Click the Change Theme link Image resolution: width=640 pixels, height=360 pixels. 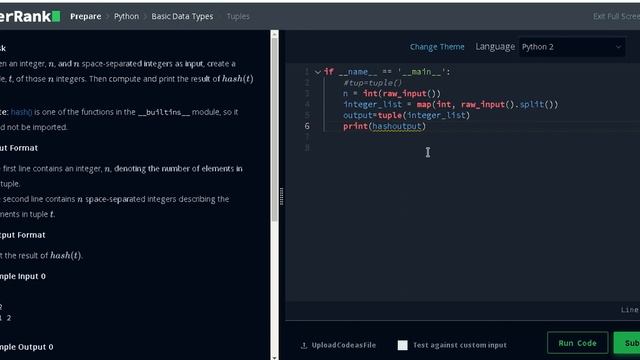(x=437, y=47)
